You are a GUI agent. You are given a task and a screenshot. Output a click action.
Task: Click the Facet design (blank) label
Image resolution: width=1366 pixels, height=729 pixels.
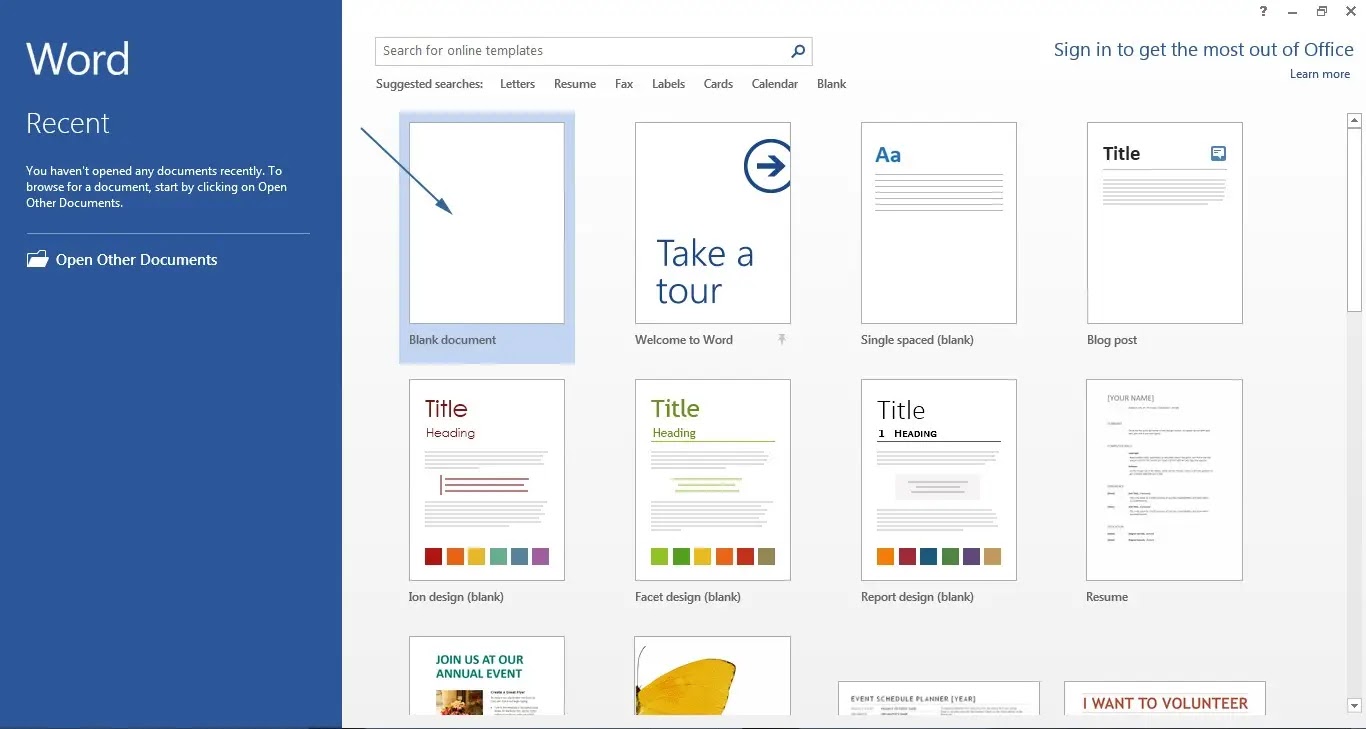688,597
